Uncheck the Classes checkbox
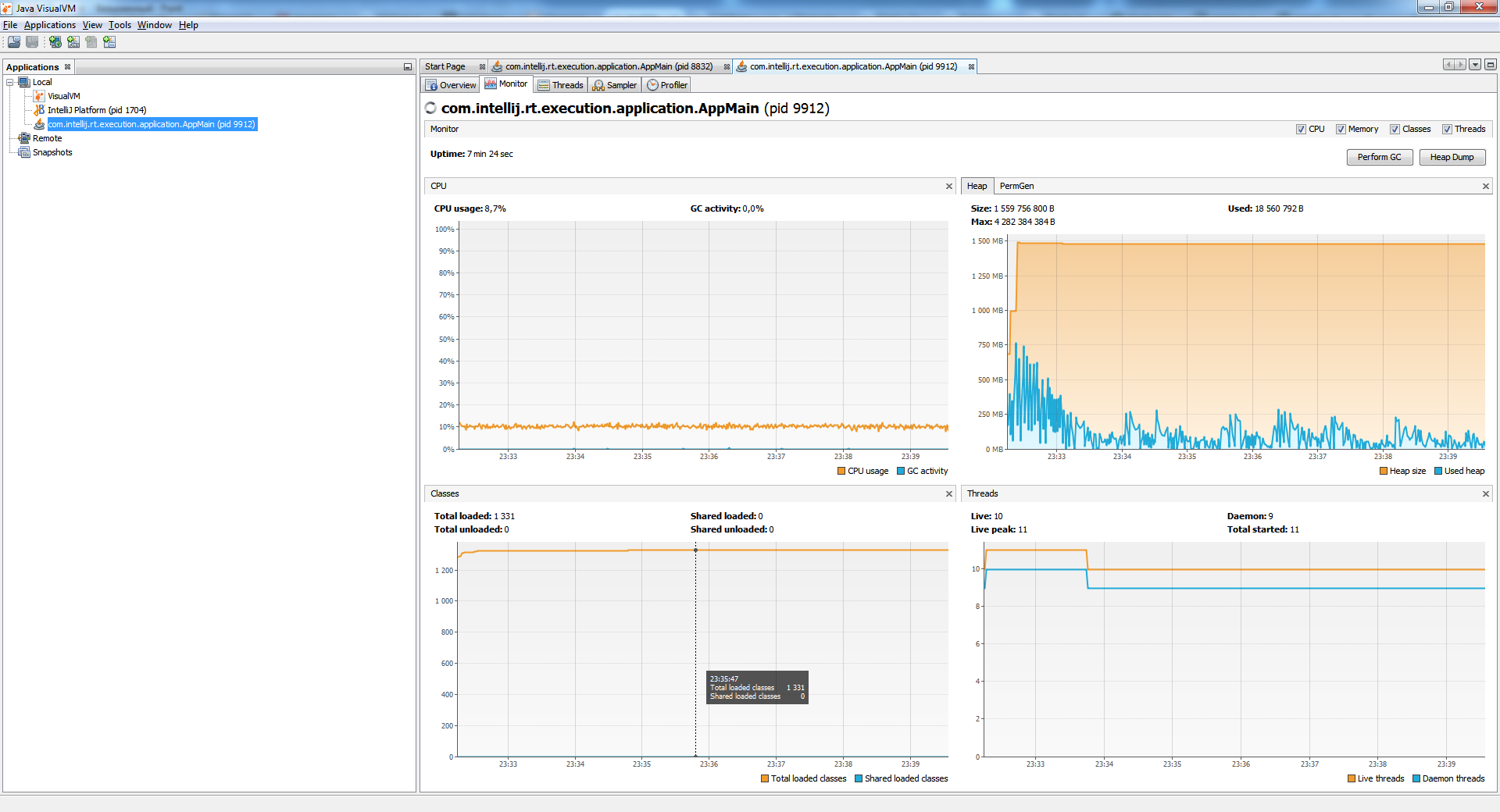The height and width of the screenshot is (812, 1500). [x=1395, y=130]
